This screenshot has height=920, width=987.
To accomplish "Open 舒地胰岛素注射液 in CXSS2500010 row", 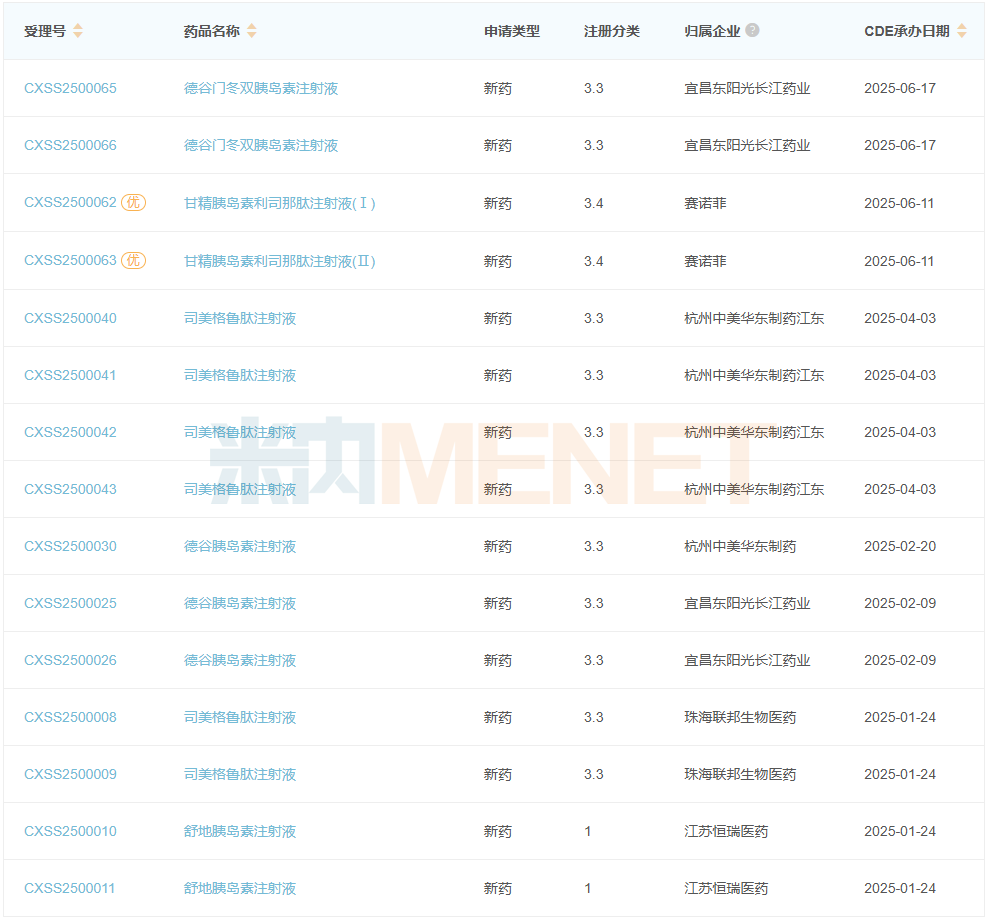I will click(x=240, y=831).
